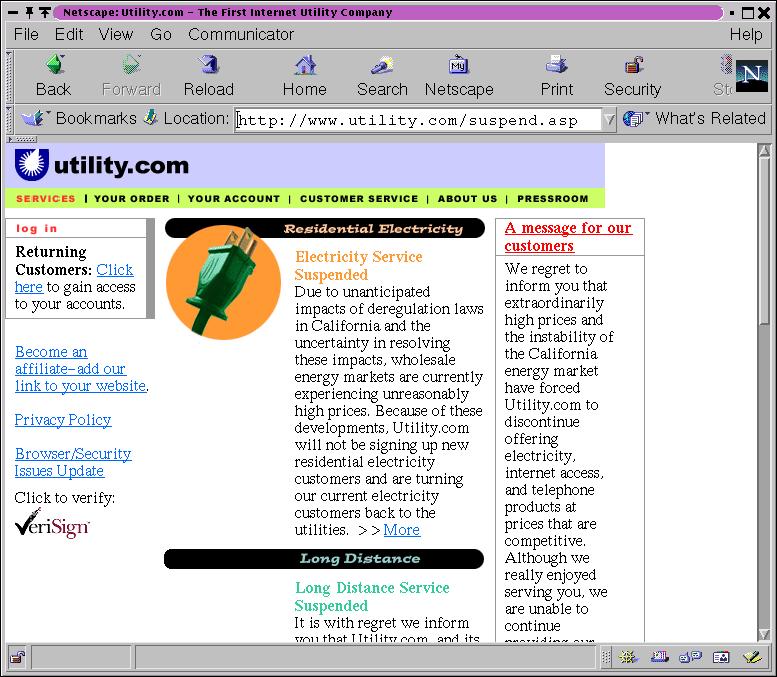Click the status bar security lock icon
The width and height of the screenshot is (777, 677).
click(x=17, y=657)
